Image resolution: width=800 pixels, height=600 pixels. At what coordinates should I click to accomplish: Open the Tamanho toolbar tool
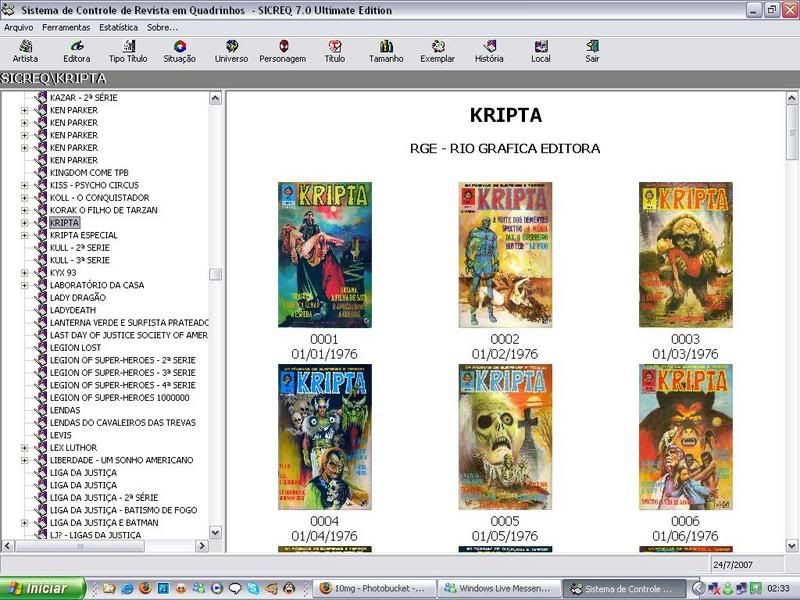(386, 51)
